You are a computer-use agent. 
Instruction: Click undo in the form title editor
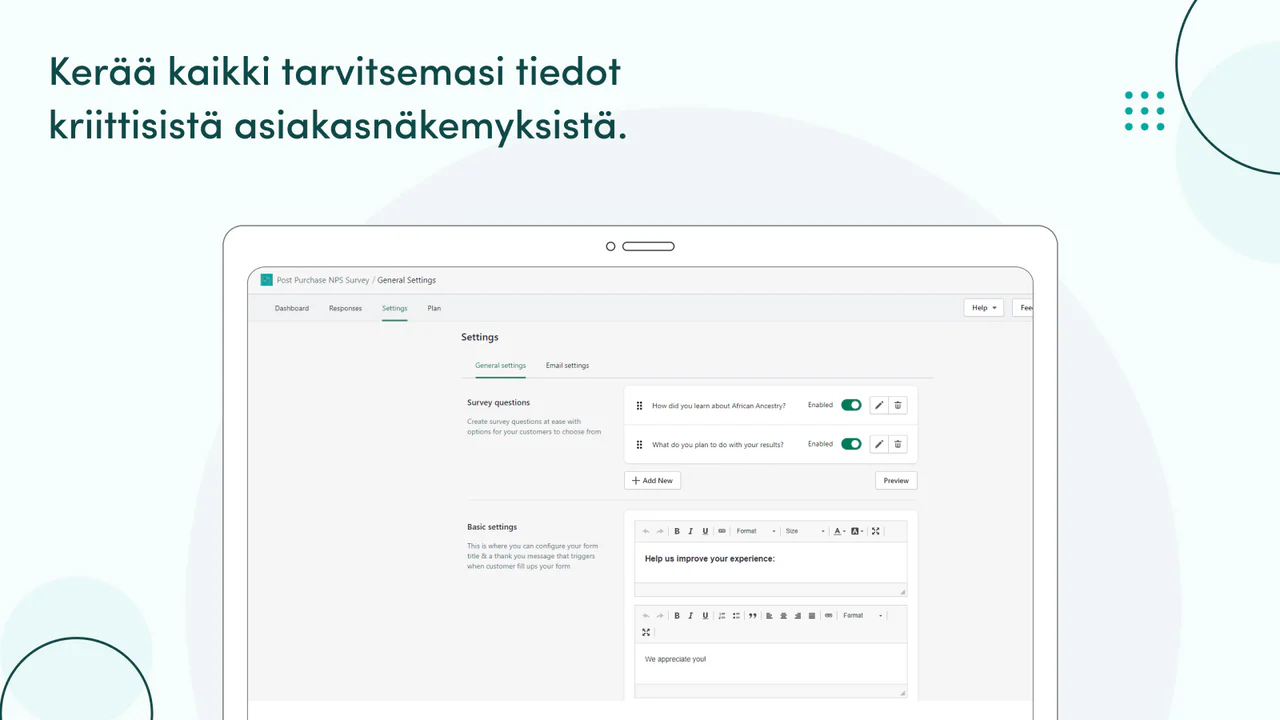pyautogui.click(x=646, y=531)
